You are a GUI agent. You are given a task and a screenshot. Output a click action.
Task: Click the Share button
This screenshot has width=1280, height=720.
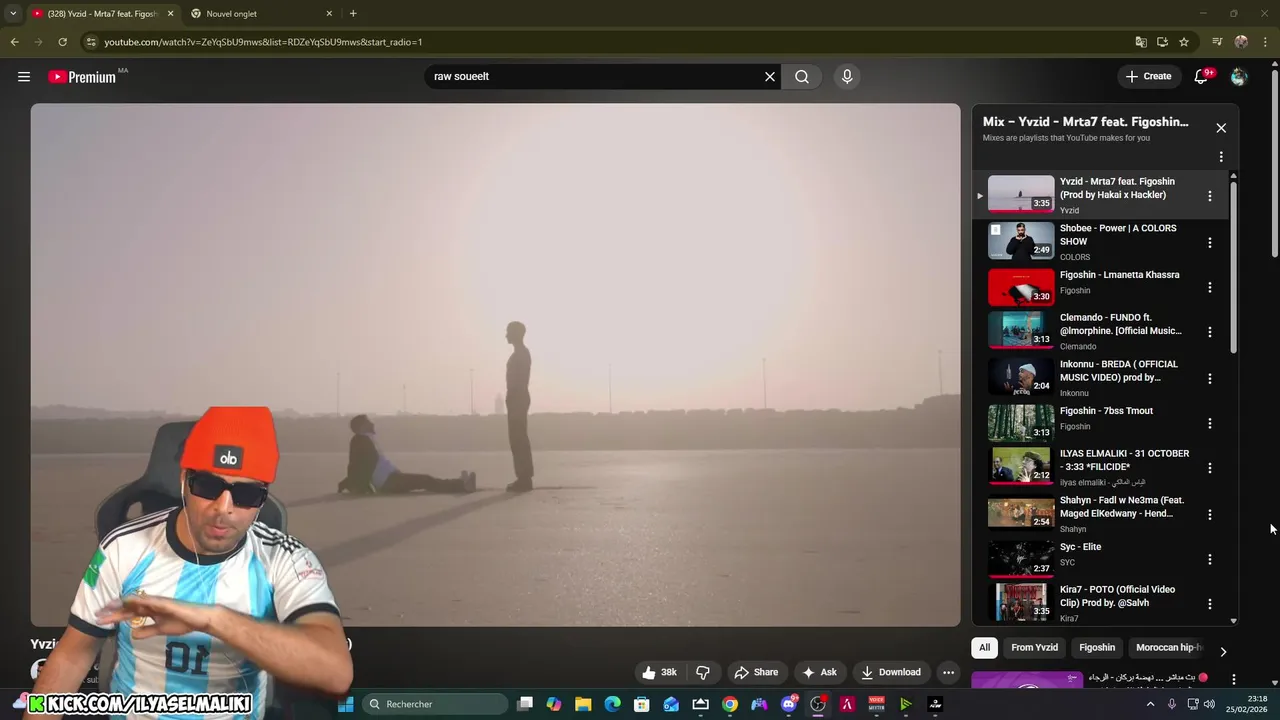coord(755,672)
